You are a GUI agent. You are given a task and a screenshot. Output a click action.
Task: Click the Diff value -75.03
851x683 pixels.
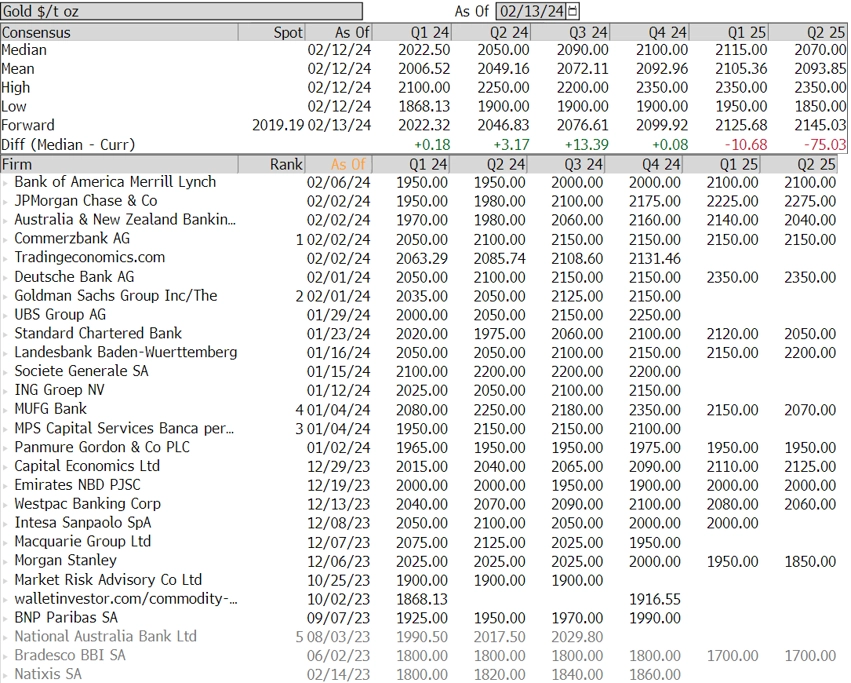click(x=824, y=145)
